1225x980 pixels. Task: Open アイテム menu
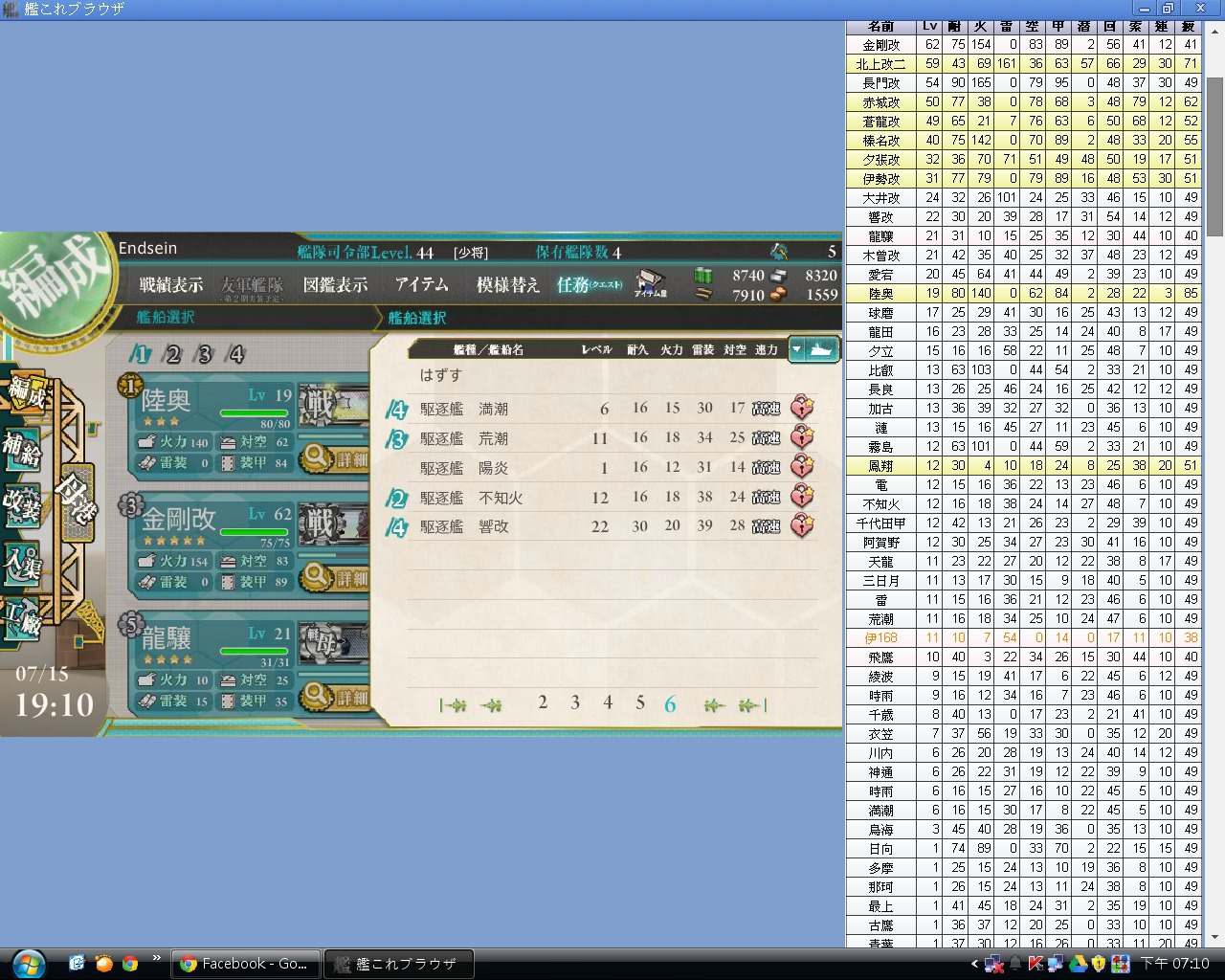[421, 284]
